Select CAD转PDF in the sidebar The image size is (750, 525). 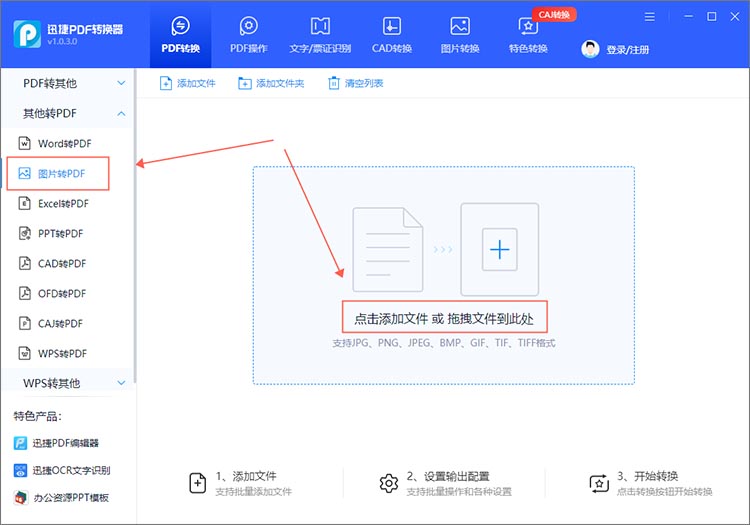click(62, 263)
